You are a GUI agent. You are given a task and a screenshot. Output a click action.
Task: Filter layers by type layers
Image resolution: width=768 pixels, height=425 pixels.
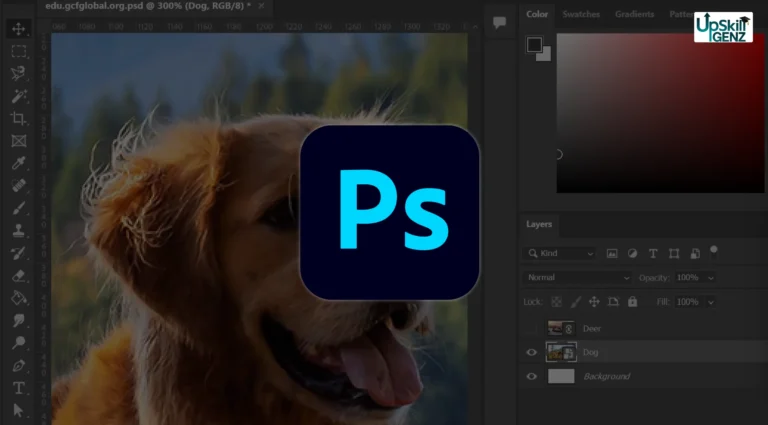pyautogui.click(x=653, y=254)
